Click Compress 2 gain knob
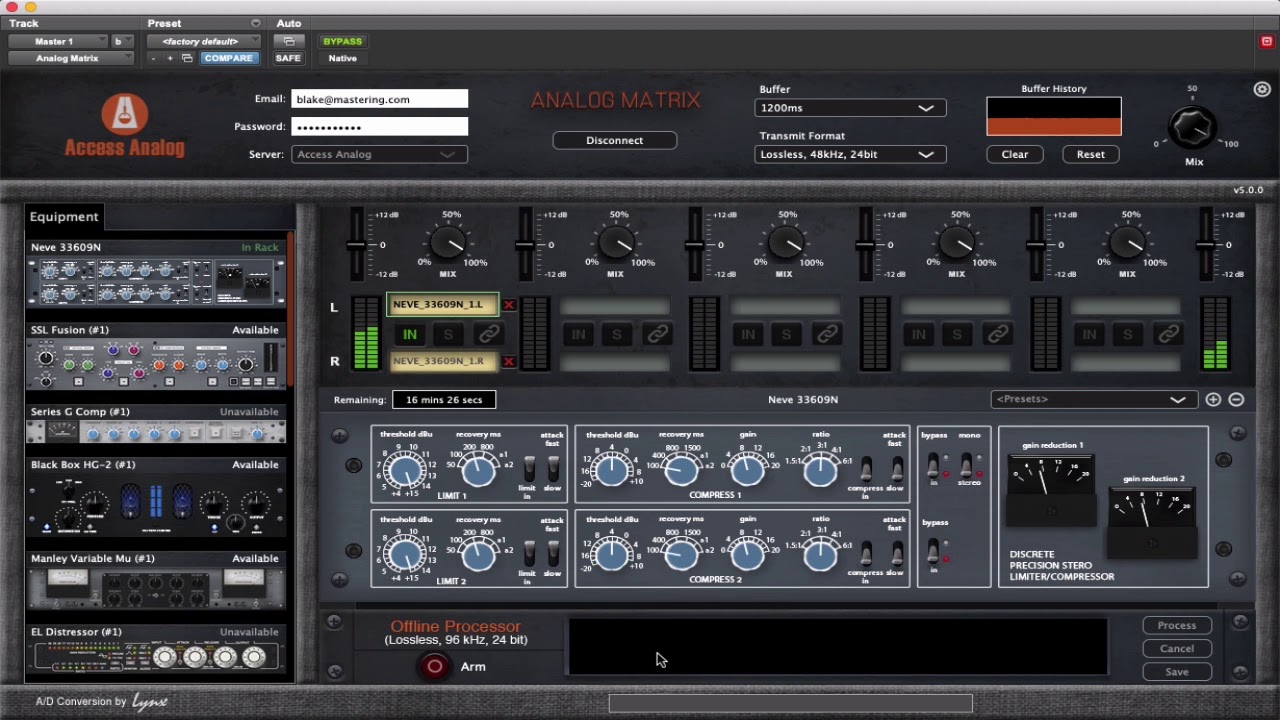The width and height of the screenshot is (1280, 720). pyautogui.click(x=748, y=555)
